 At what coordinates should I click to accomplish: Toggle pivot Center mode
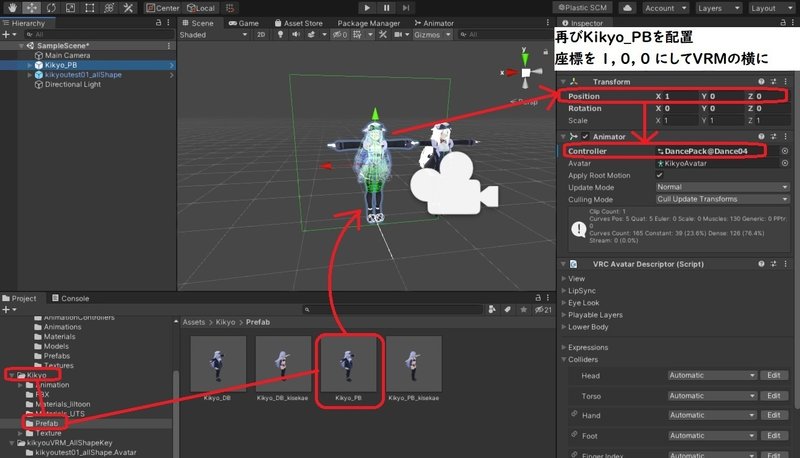point(163,8)
